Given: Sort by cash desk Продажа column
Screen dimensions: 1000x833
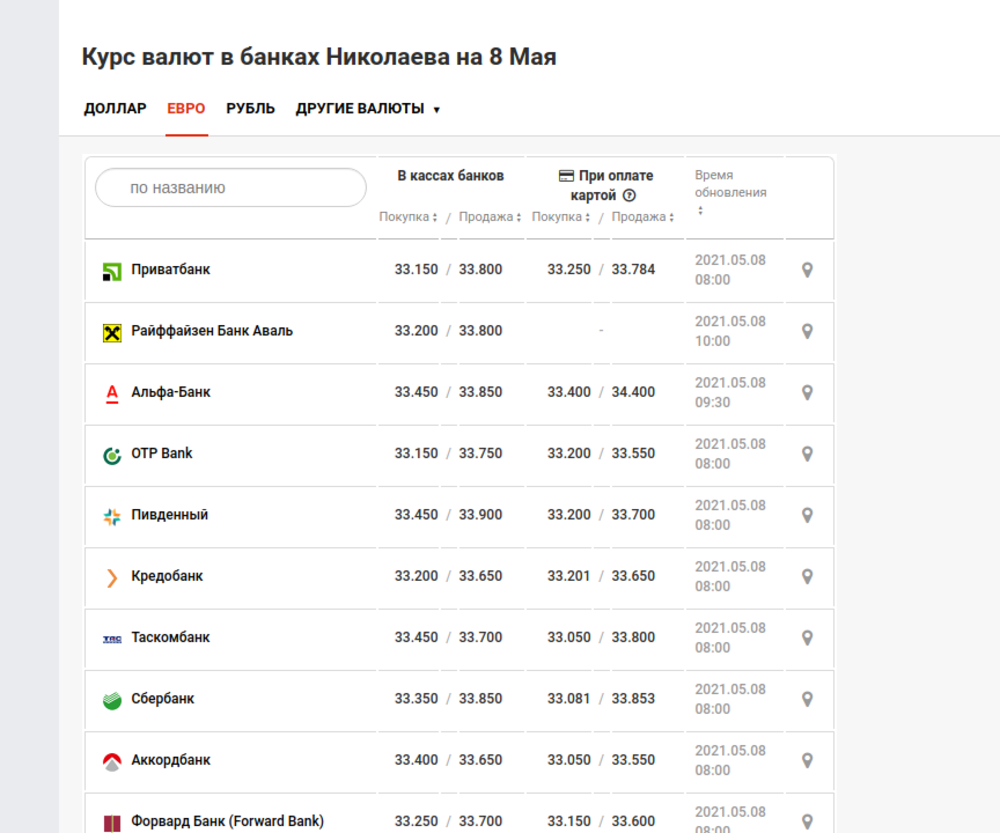Looking at the screenshot, I should point(490,217).
